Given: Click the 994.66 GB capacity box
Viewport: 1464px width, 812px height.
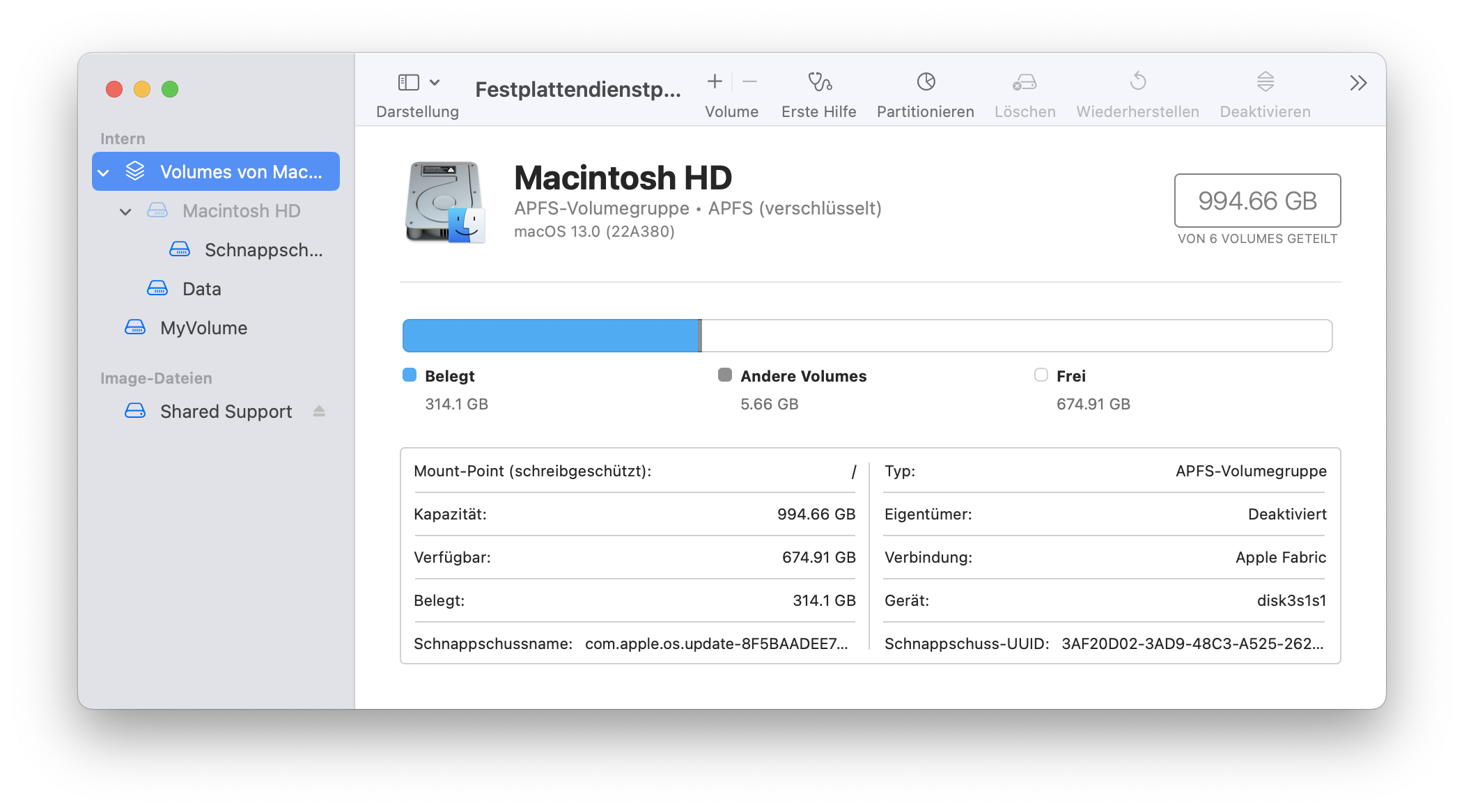Looking at the screenshot, I should coord(1257,201).
